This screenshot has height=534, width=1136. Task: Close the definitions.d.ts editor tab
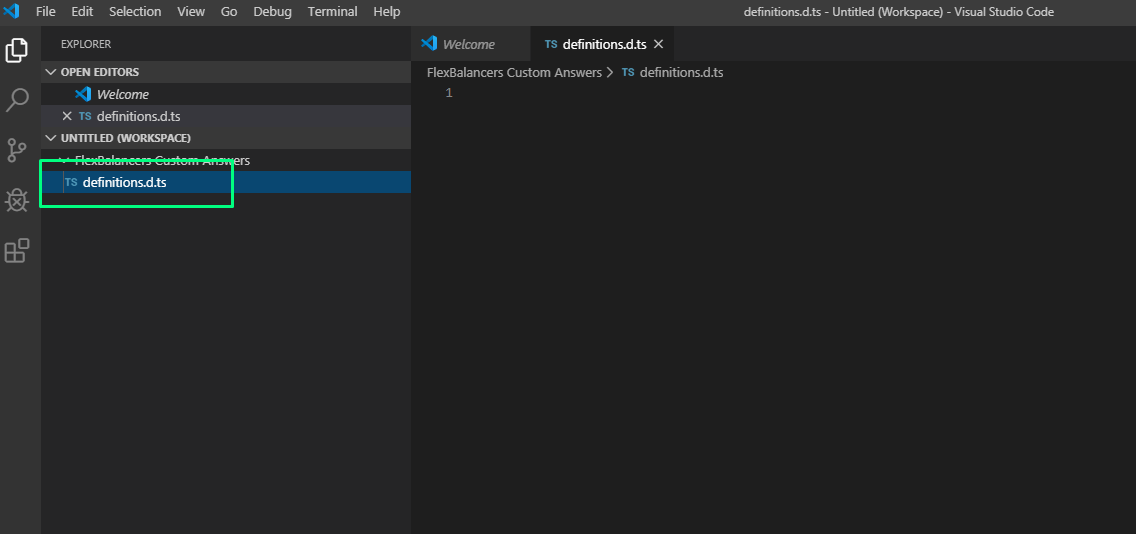658,44
